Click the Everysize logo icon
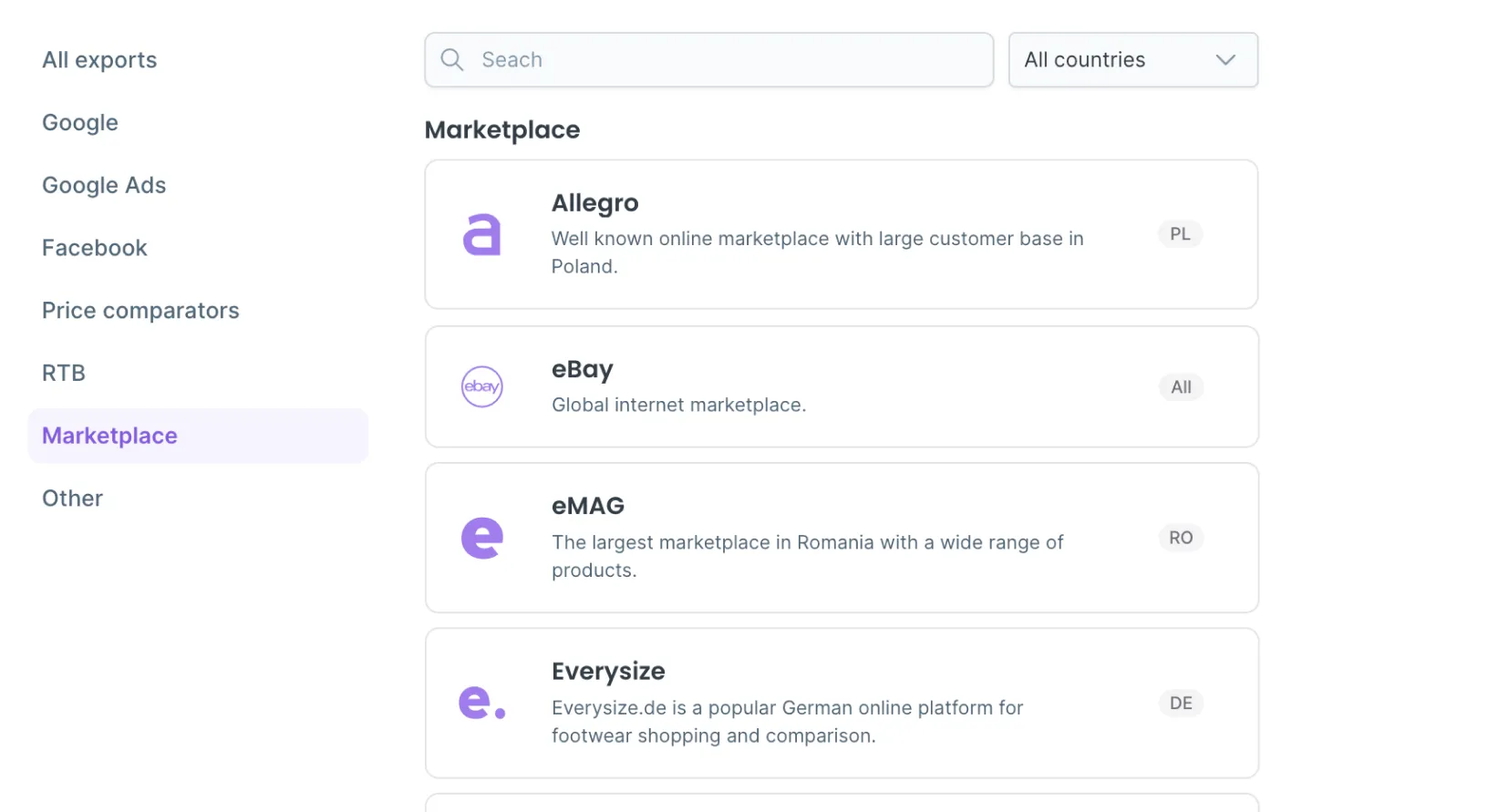This screenshot has width=1488, height=812. click(x=482, y=703)
